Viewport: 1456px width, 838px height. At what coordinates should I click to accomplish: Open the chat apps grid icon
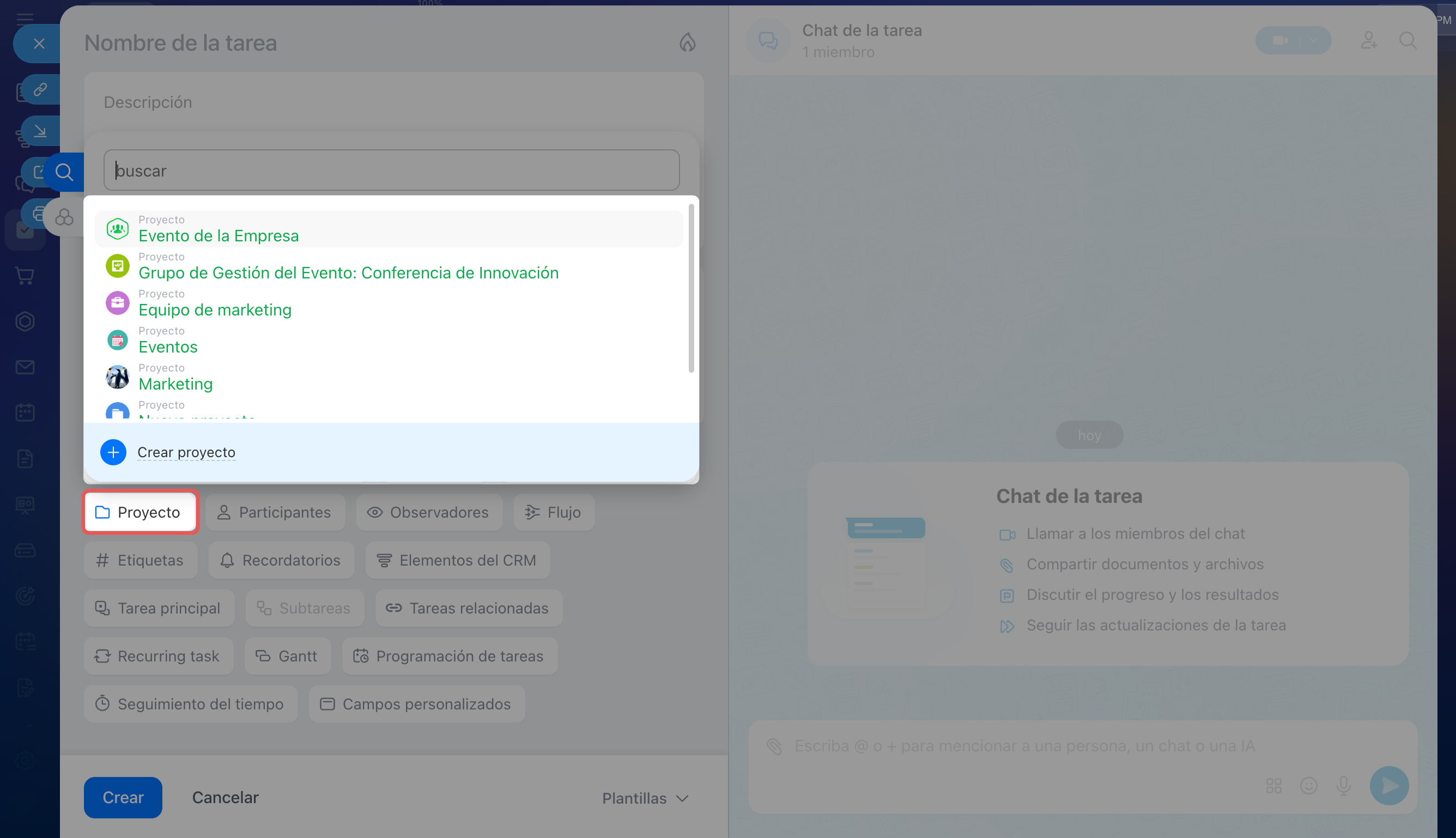tap(1273, 786)
